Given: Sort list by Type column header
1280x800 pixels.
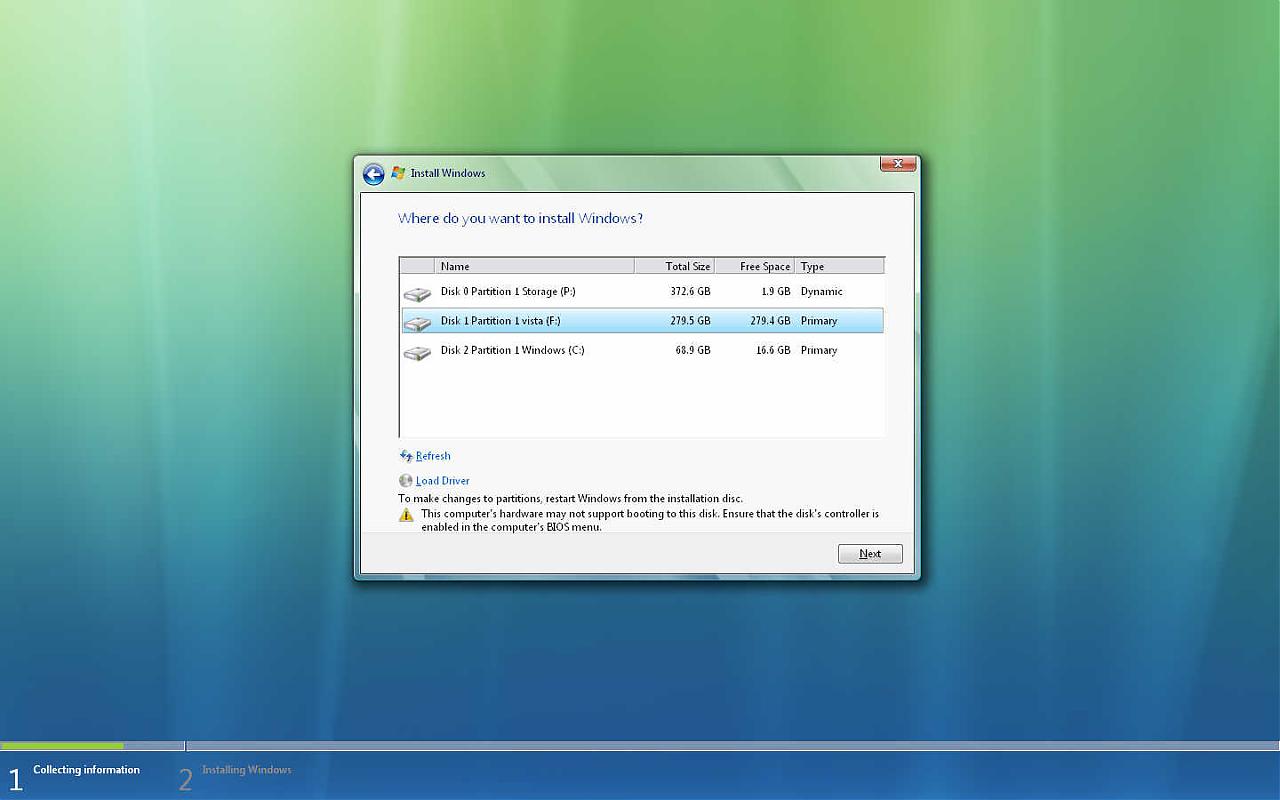Looking at the screenshot, I should [840, 266].
